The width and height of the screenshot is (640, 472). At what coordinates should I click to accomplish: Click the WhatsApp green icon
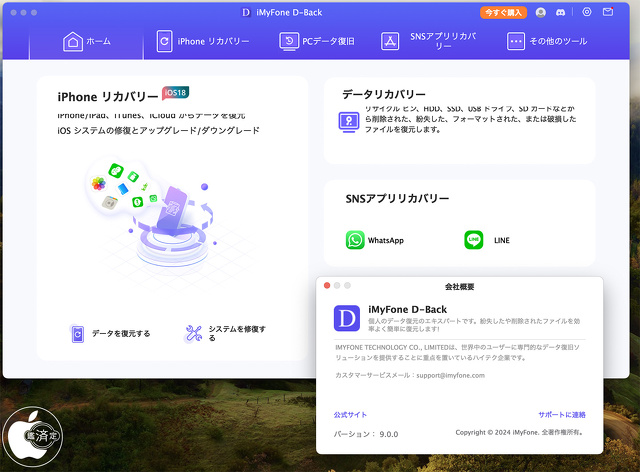(x=355, y=240)
